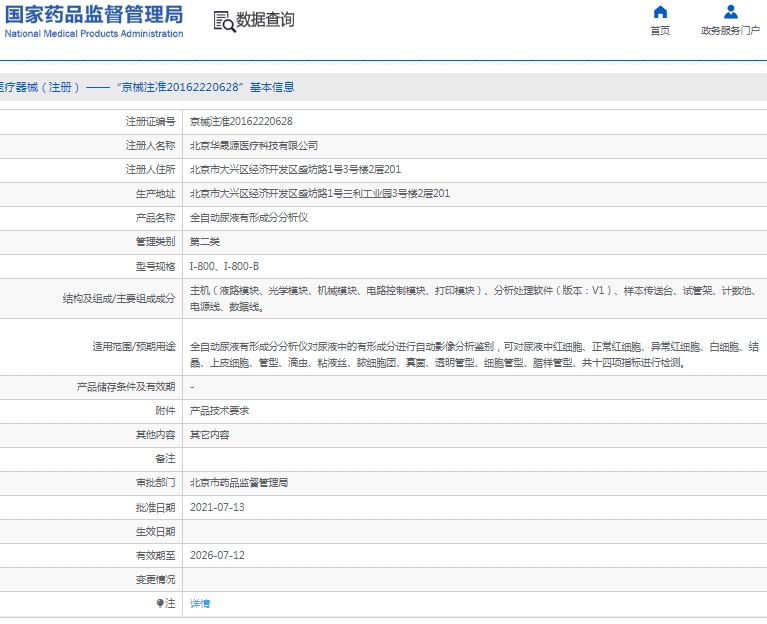The height and width of the screenshot is (624, 767).
Task: Click the 管理类别 label
Action: pos(156,242)
